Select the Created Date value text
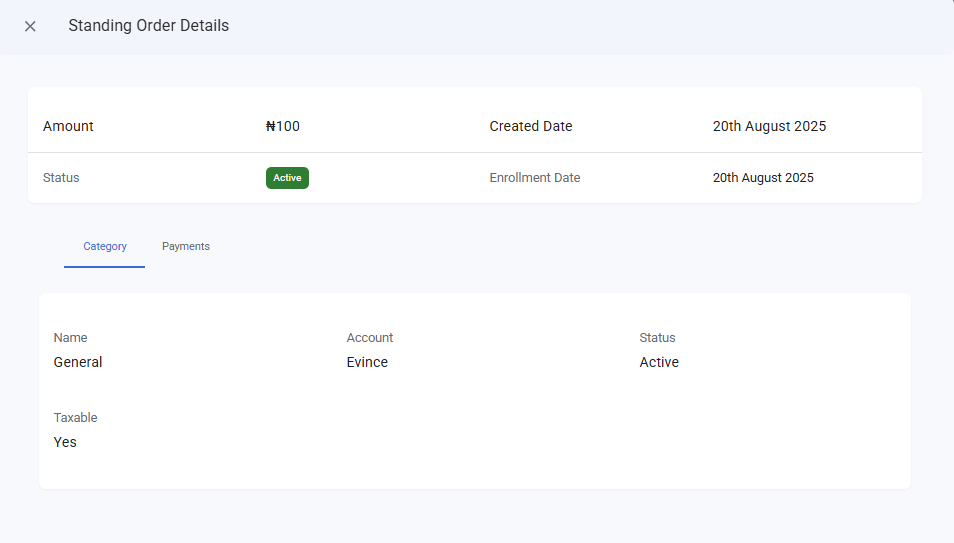Viewport: 954px width, 543px height. [x=769, y=126]
